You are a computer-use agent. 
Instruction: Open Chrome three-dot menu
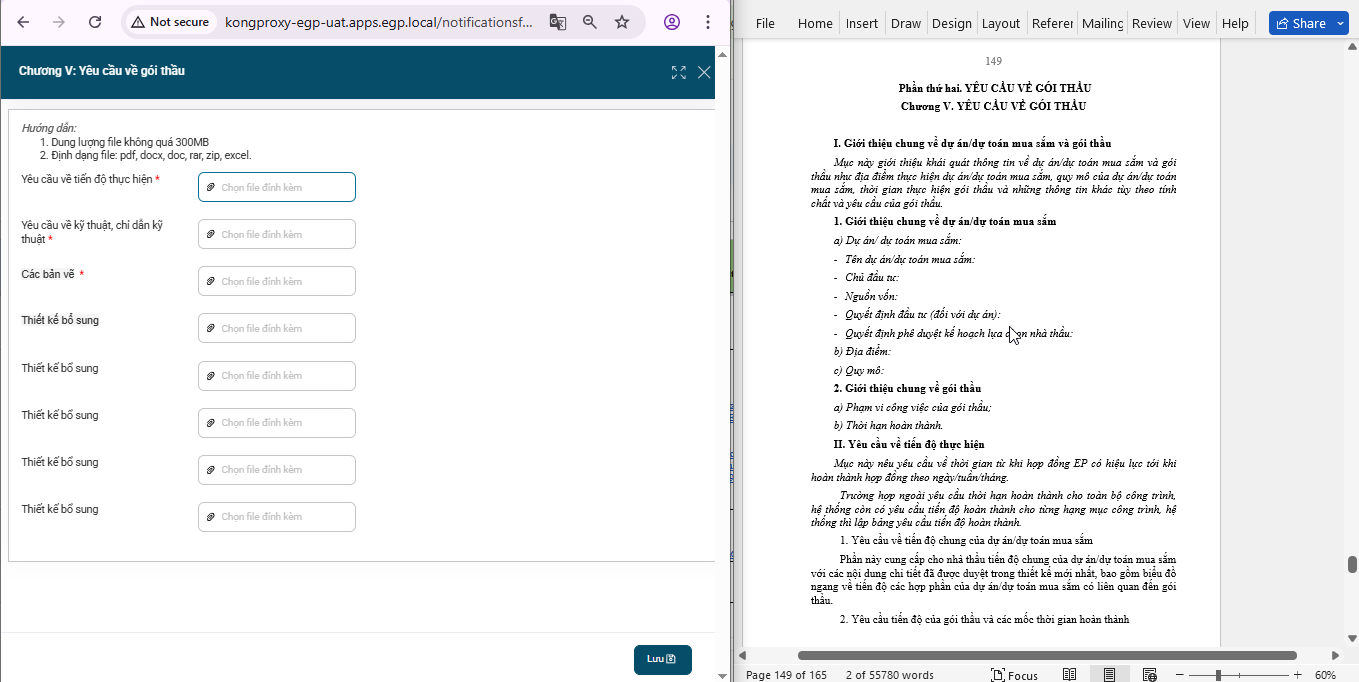pos(708,22)
